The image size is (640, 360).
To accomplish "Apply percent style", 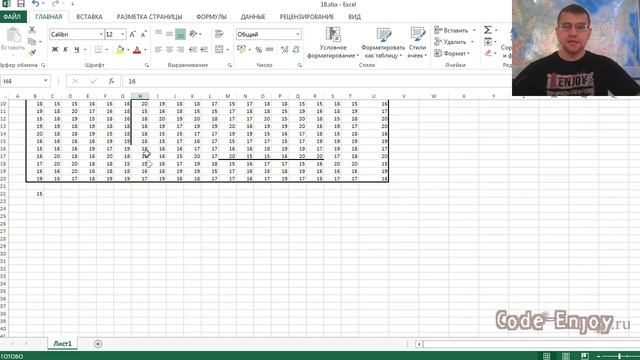I will coord(258,50).
